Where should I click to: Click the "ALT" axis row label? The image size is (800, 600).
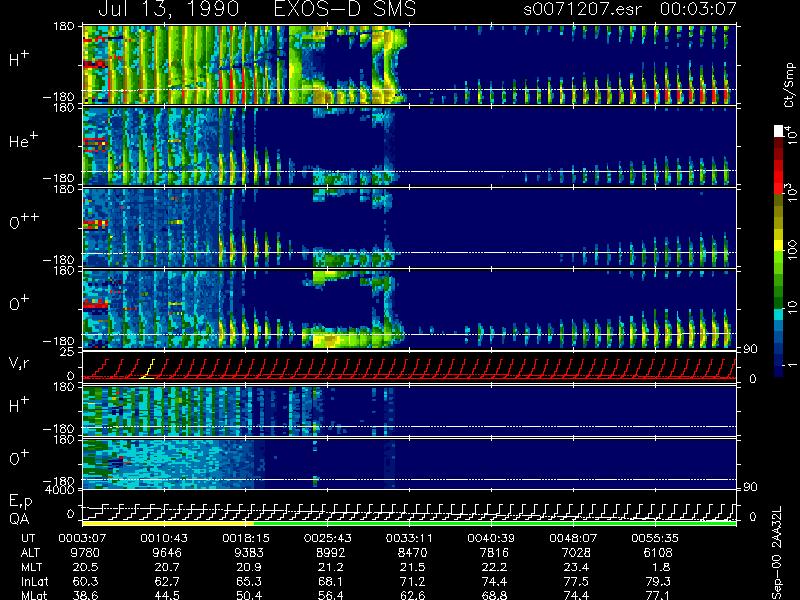tap(31, 553)
